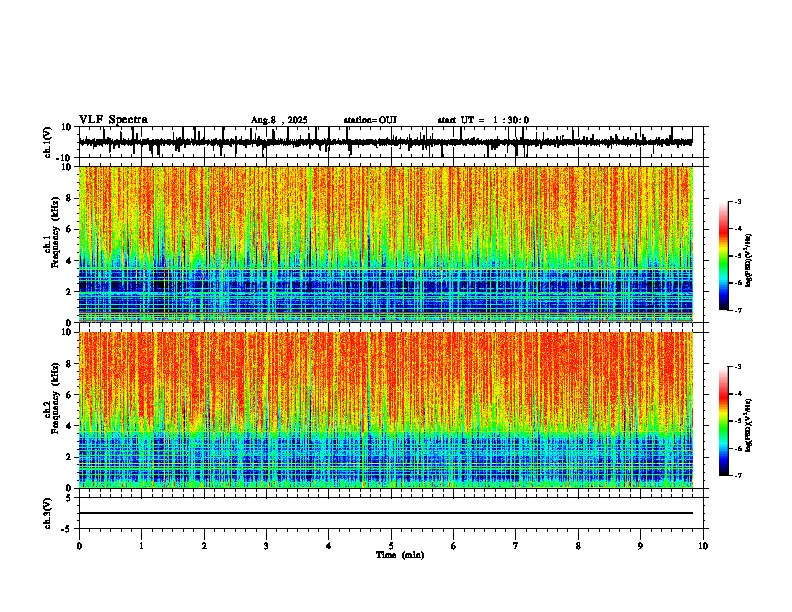Click the time axis tick label "3"

(x=266, y=546)
